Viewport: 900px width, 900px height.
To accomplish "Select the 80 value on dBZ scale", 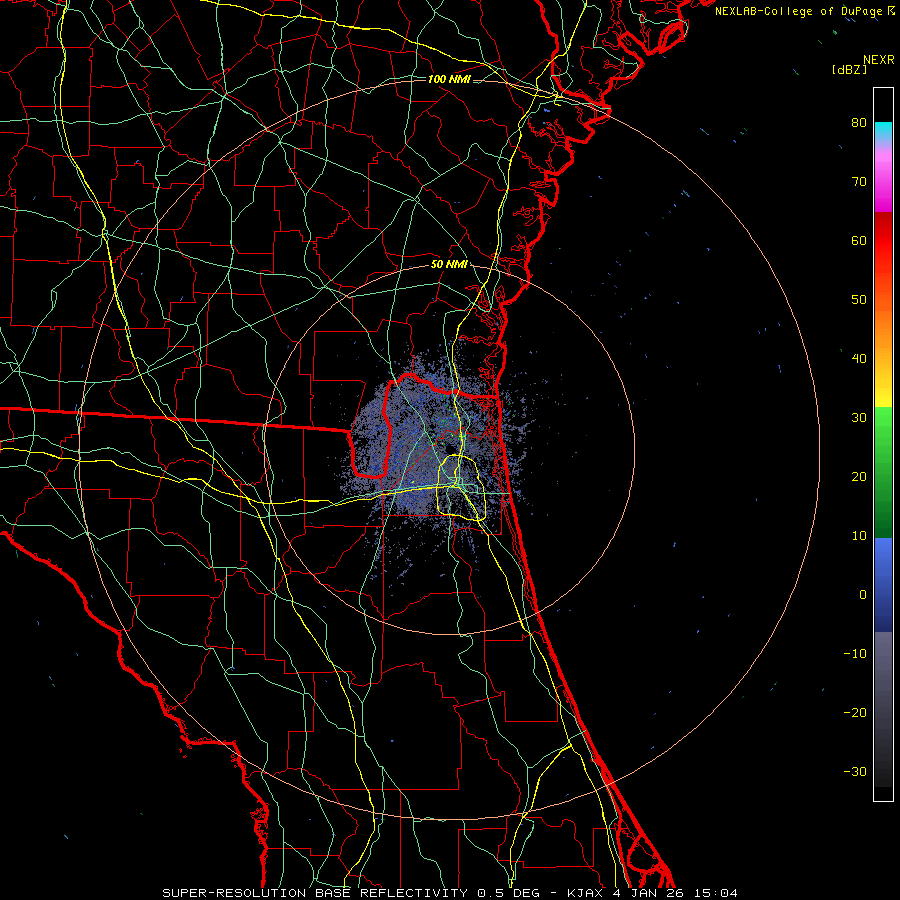I will pyautogui.click(x=859, y=123).
